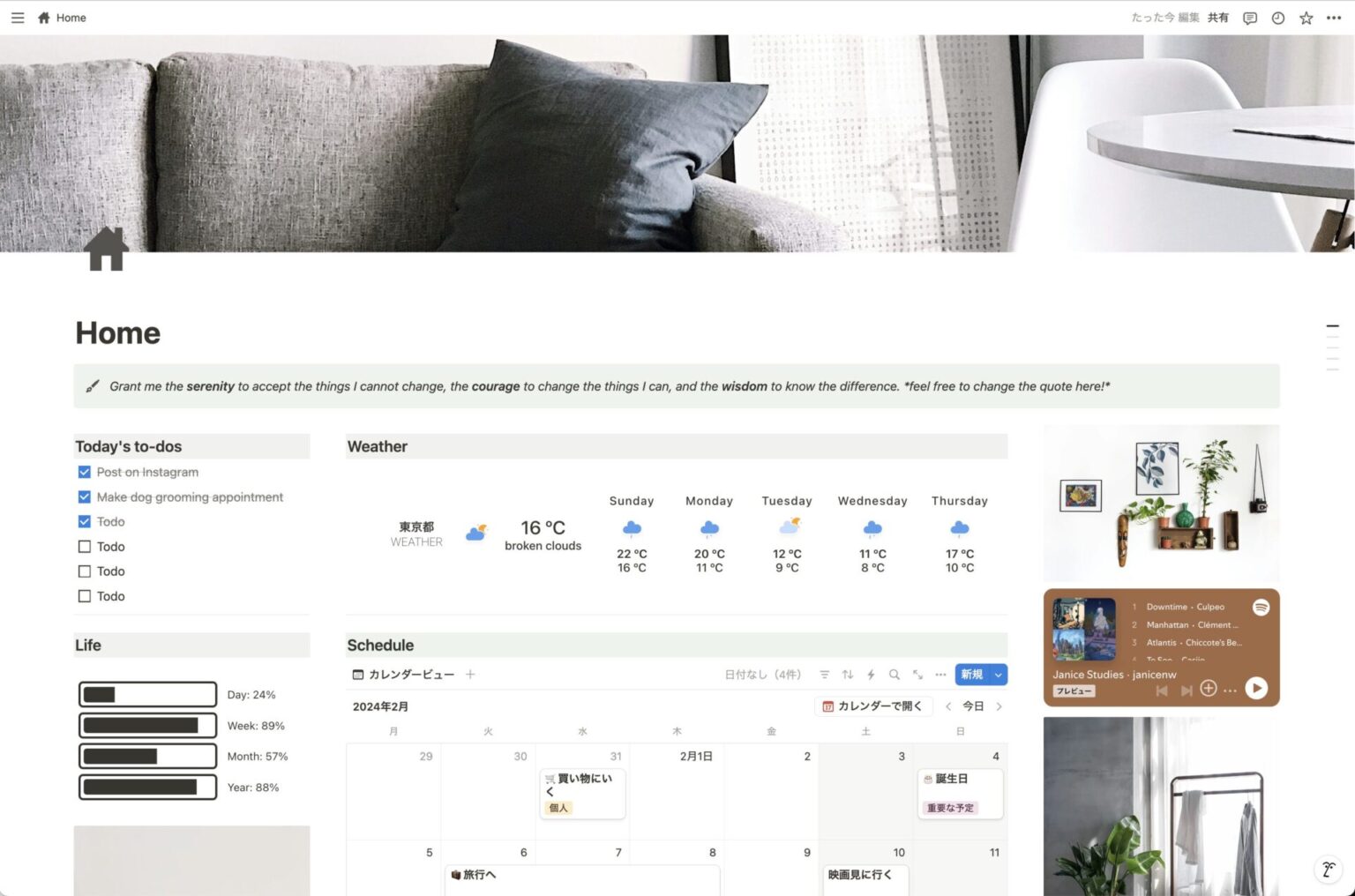Search the Schedule database with magnifier icon

895,675
